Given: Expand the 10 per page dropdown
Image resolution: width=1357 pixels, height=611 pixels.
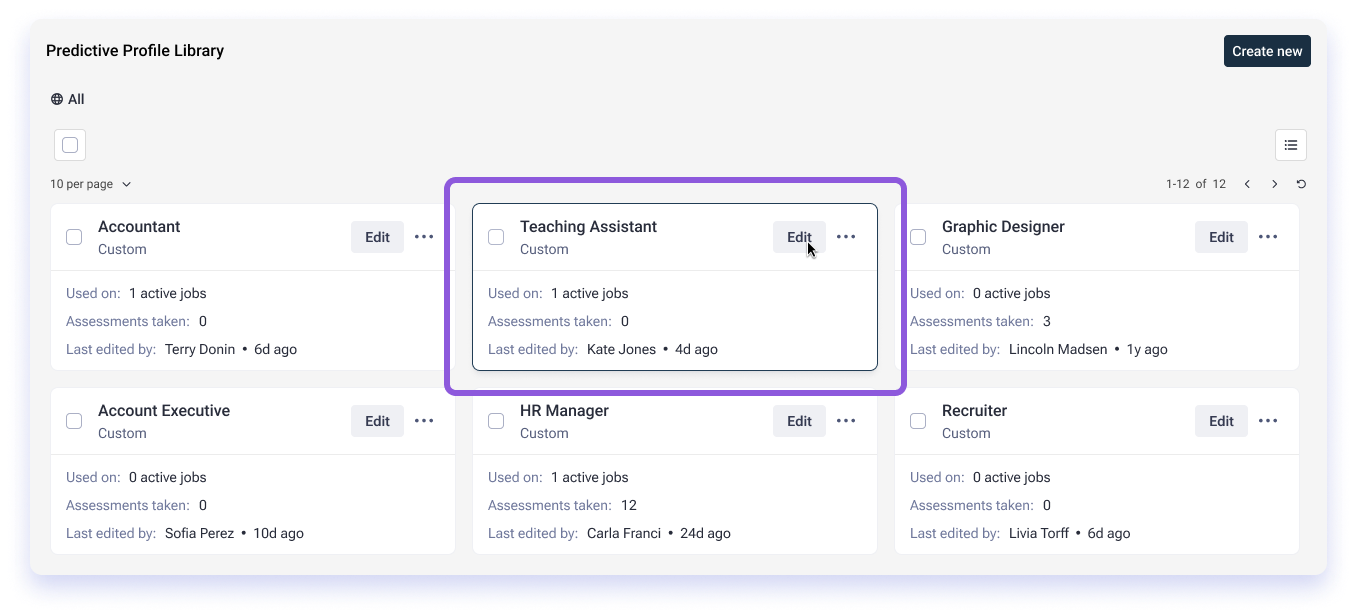Looking at the screenshot, I should point(91,184).
